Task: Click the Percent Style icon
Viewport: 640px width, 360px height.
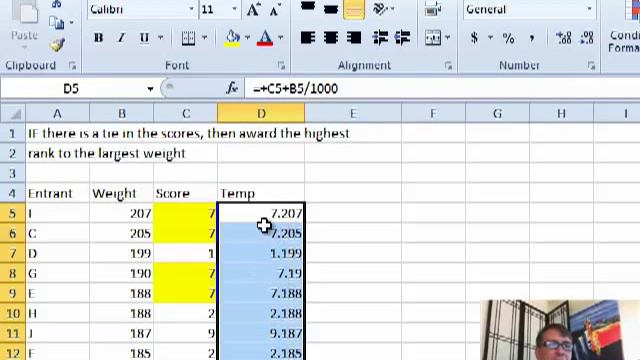Action: 509,38
